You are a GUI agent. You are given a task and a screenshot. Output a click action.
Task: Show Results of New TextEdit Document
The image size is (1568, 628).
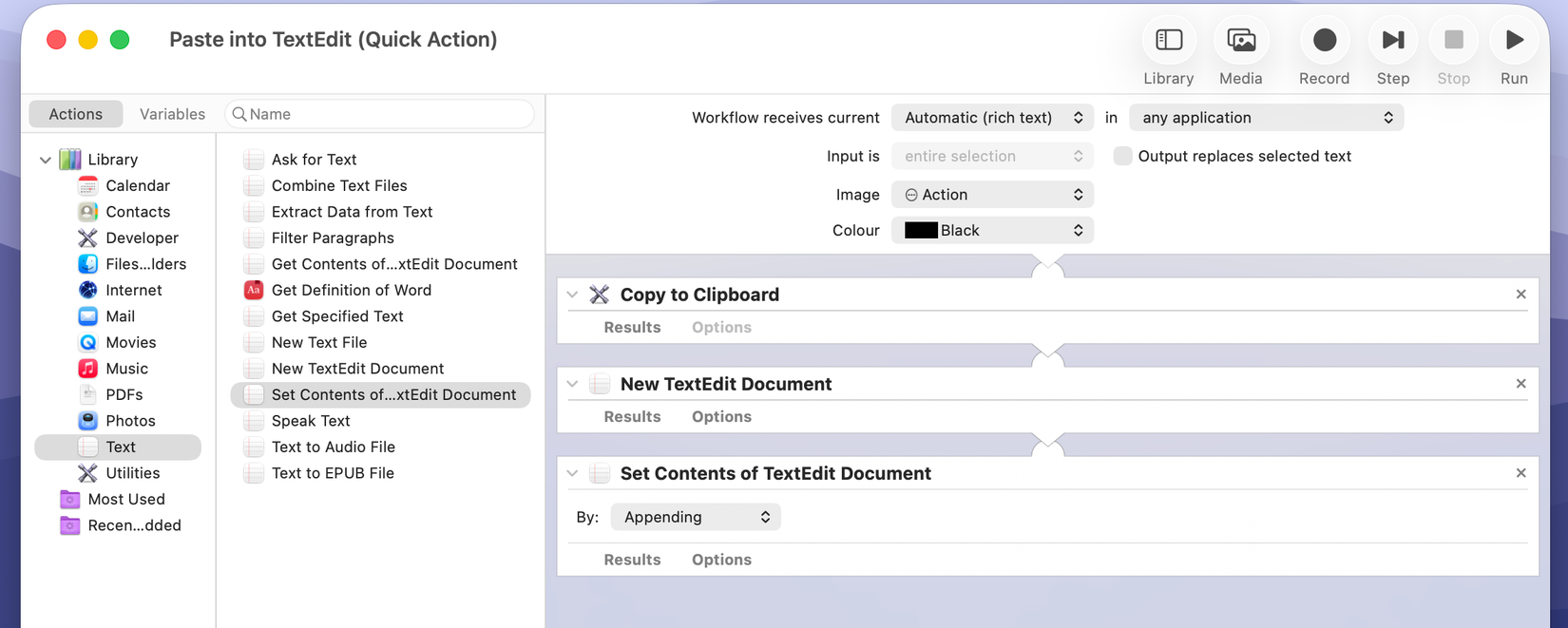[632, 416]
